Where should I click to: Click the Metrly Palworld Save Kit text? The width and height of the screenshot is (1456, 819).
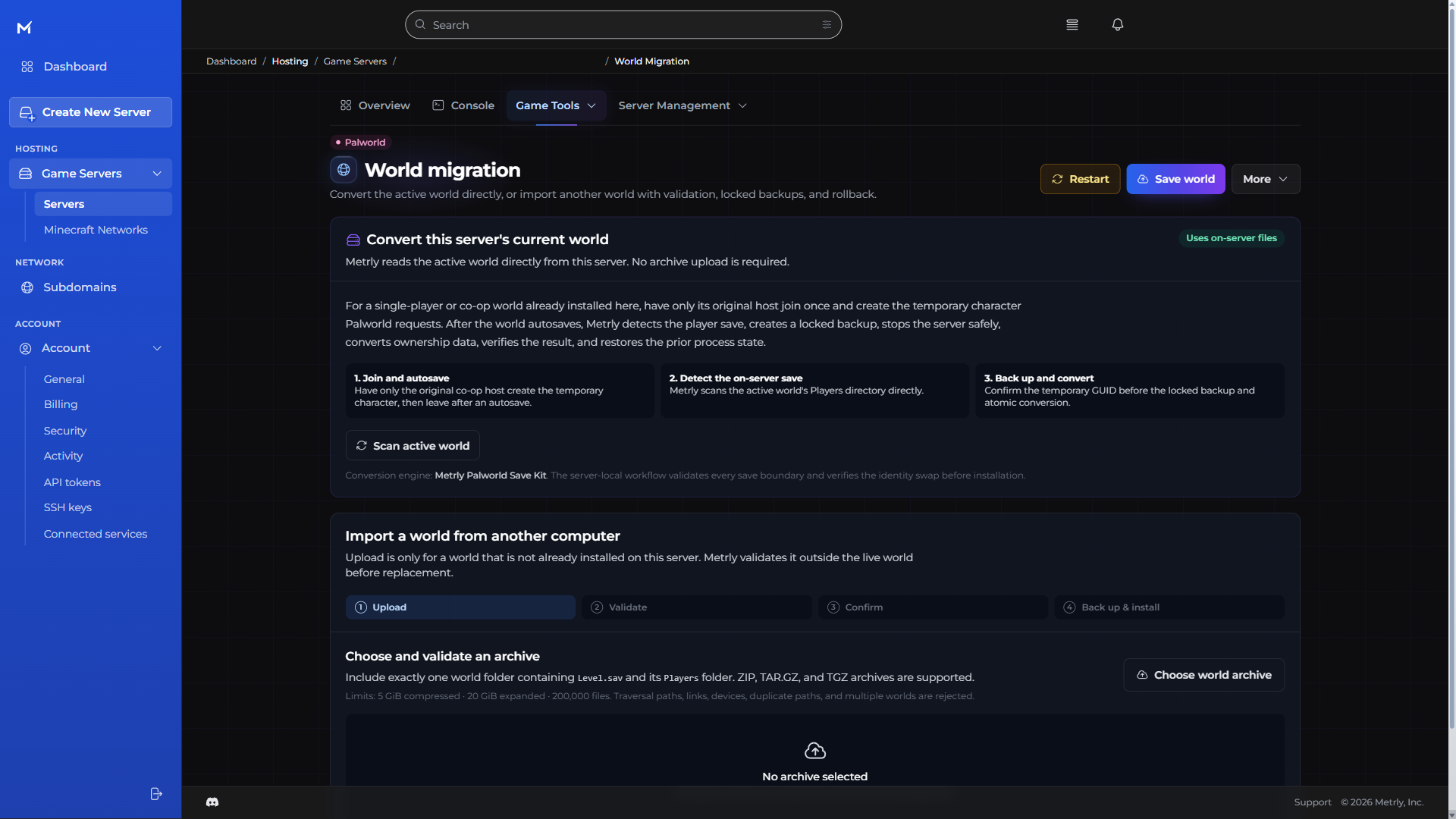[x=491, y=475]
